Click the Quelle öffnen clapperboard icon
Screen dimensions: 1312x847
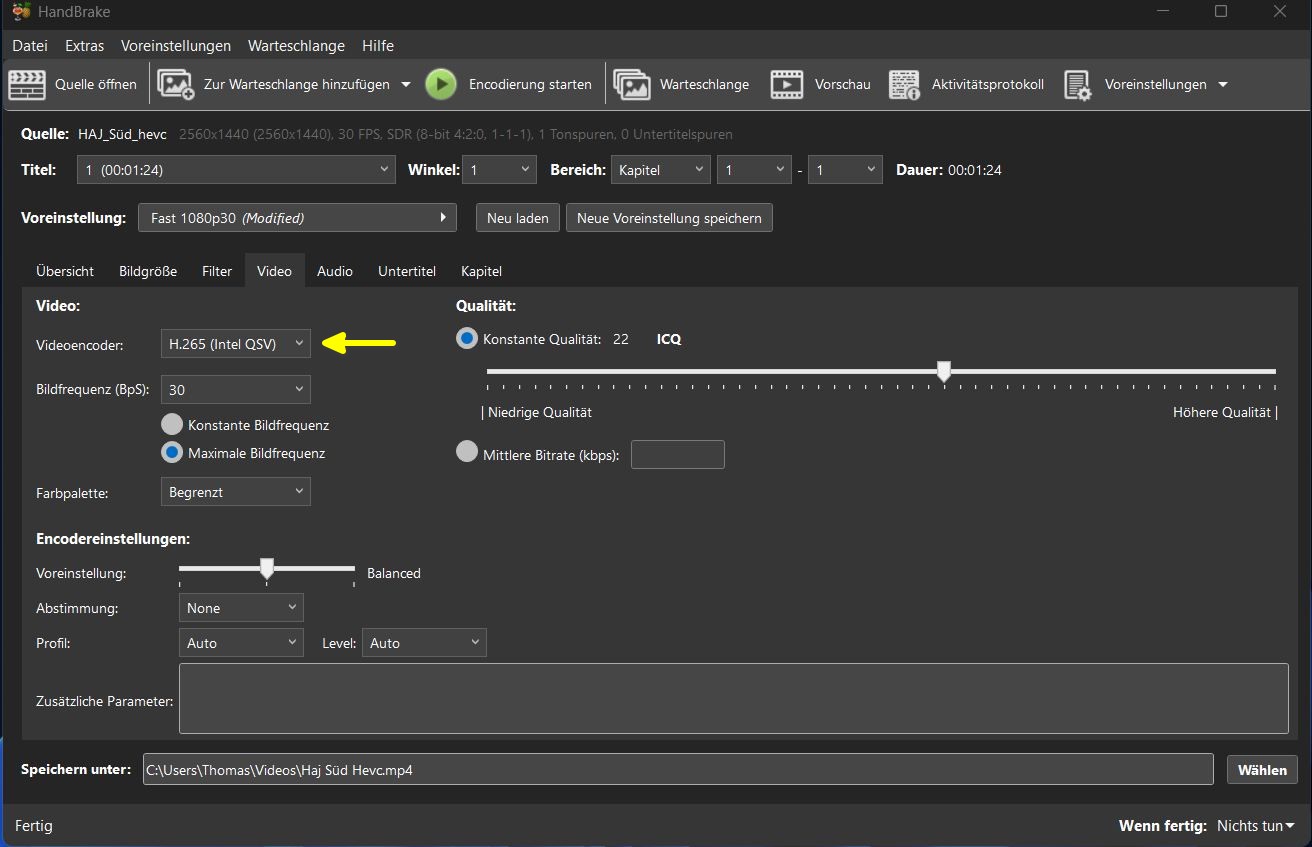pyautogui.click(x=28, y=85)
